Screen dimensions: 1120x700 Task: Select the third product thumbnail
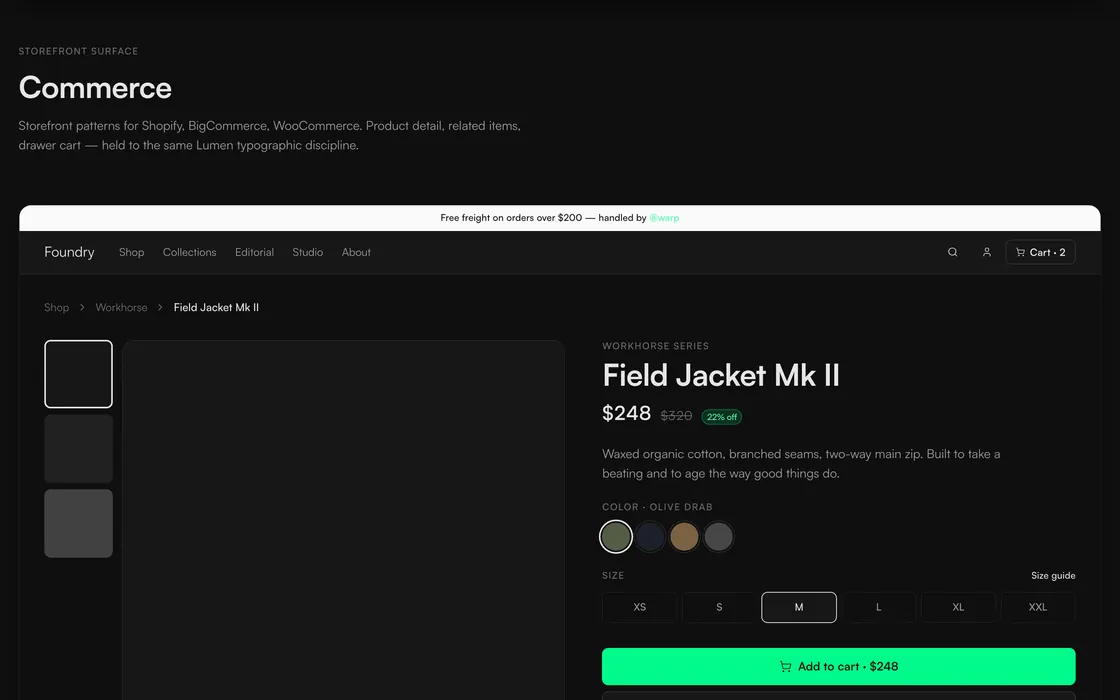[79, 524]
